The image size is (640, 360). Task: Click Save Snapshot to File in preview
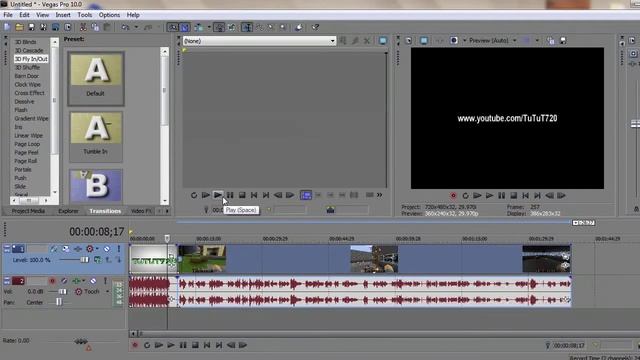pos(563,40)
